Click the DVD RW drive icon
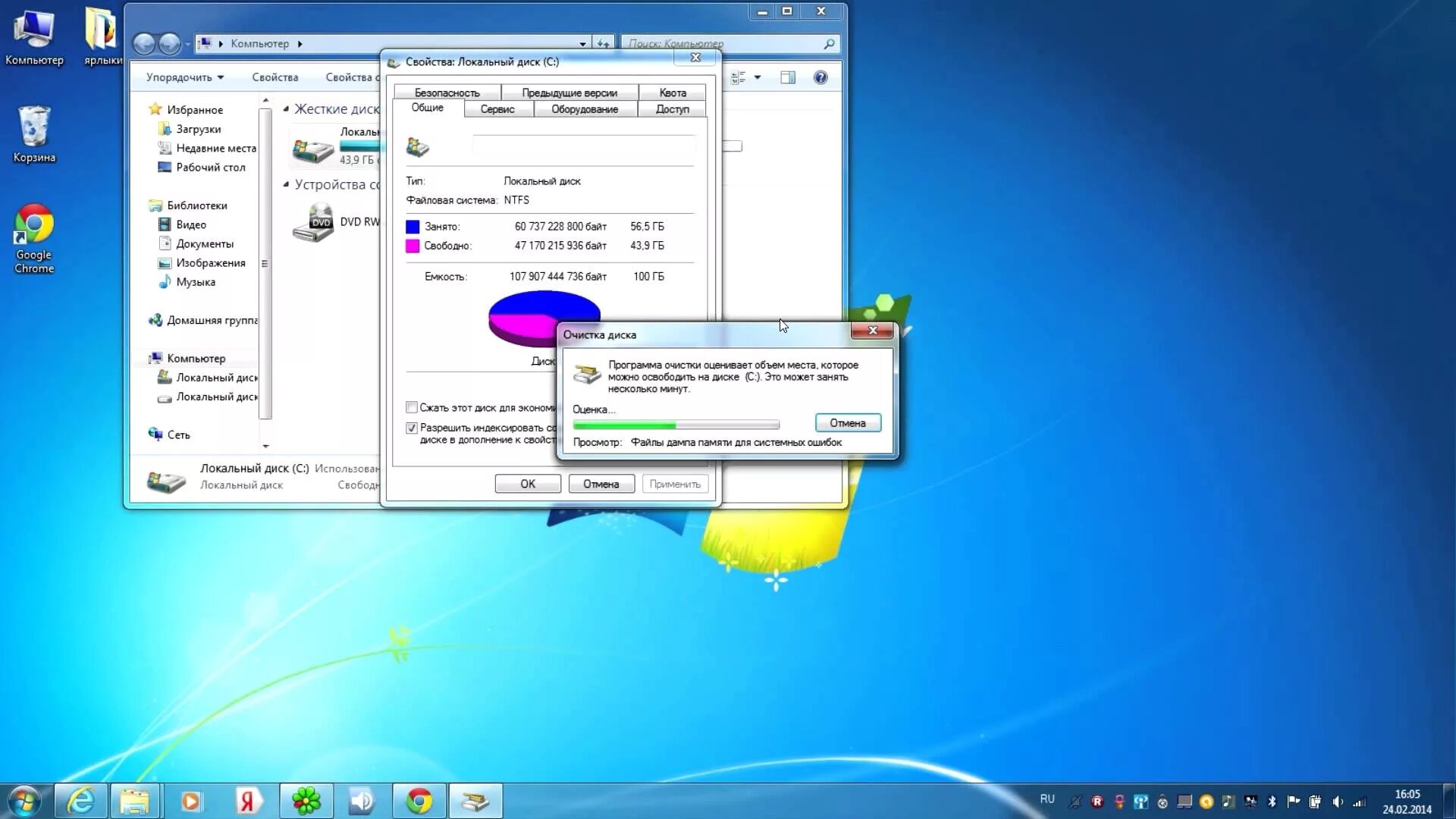 314,223
